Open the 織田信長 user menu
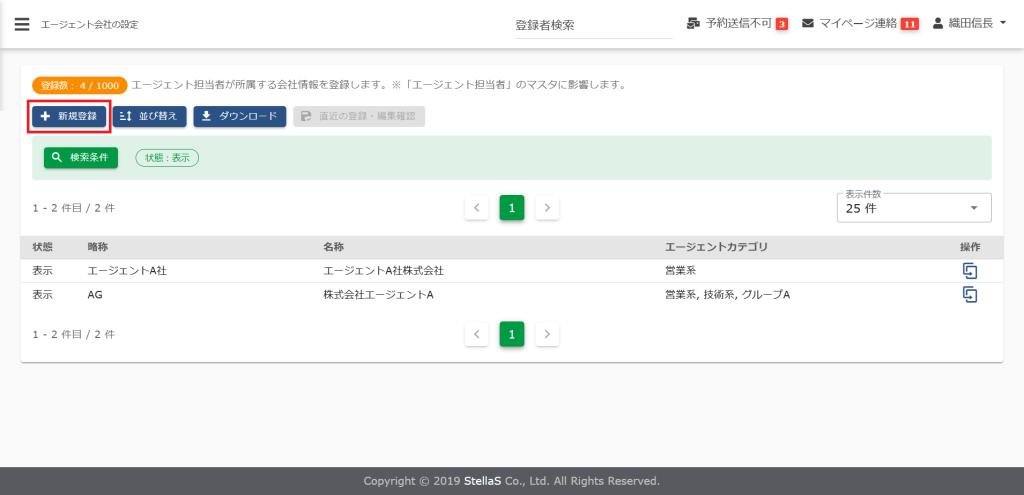The width and height of the screenshot is (1024, 495). point(969,23)
